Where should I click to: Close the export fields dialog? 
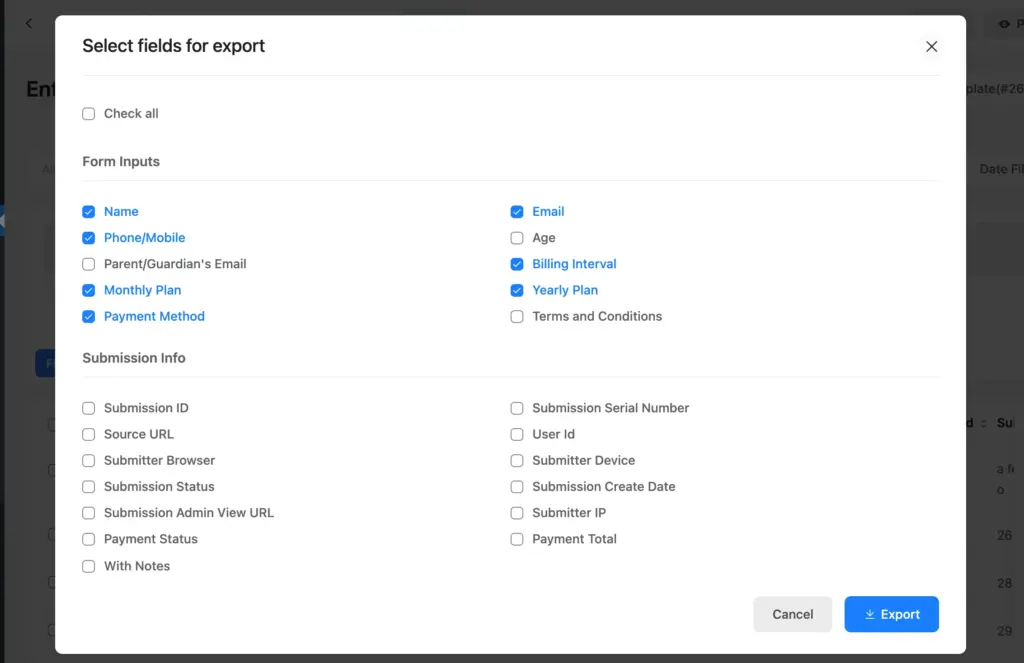pos(931,46)
